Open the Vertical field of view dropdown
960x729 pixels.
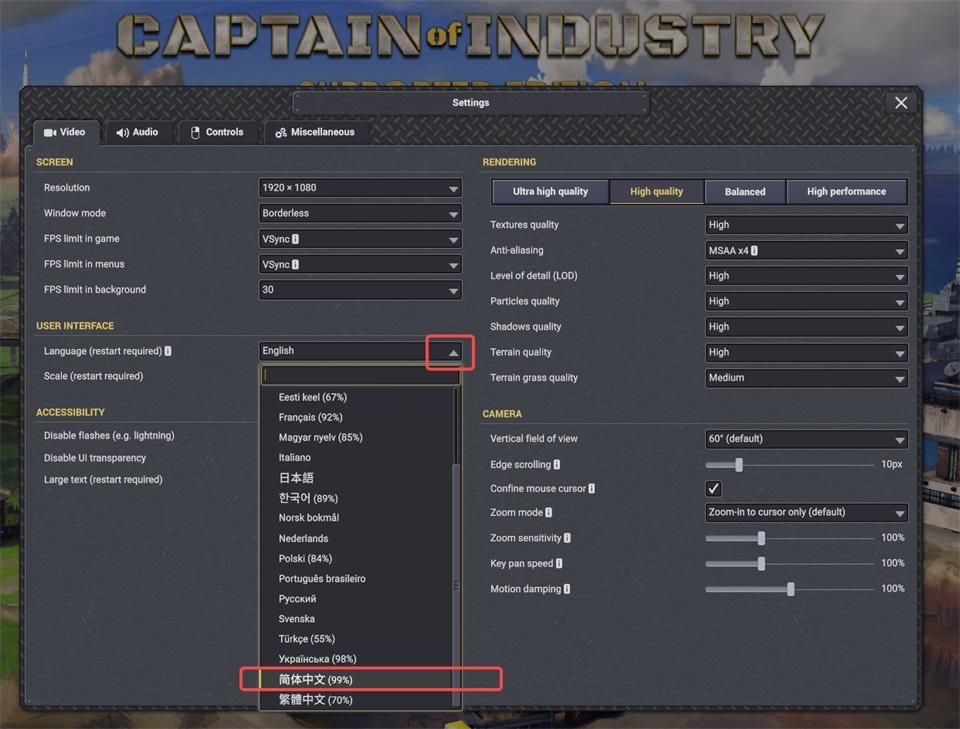pos(806,439)
